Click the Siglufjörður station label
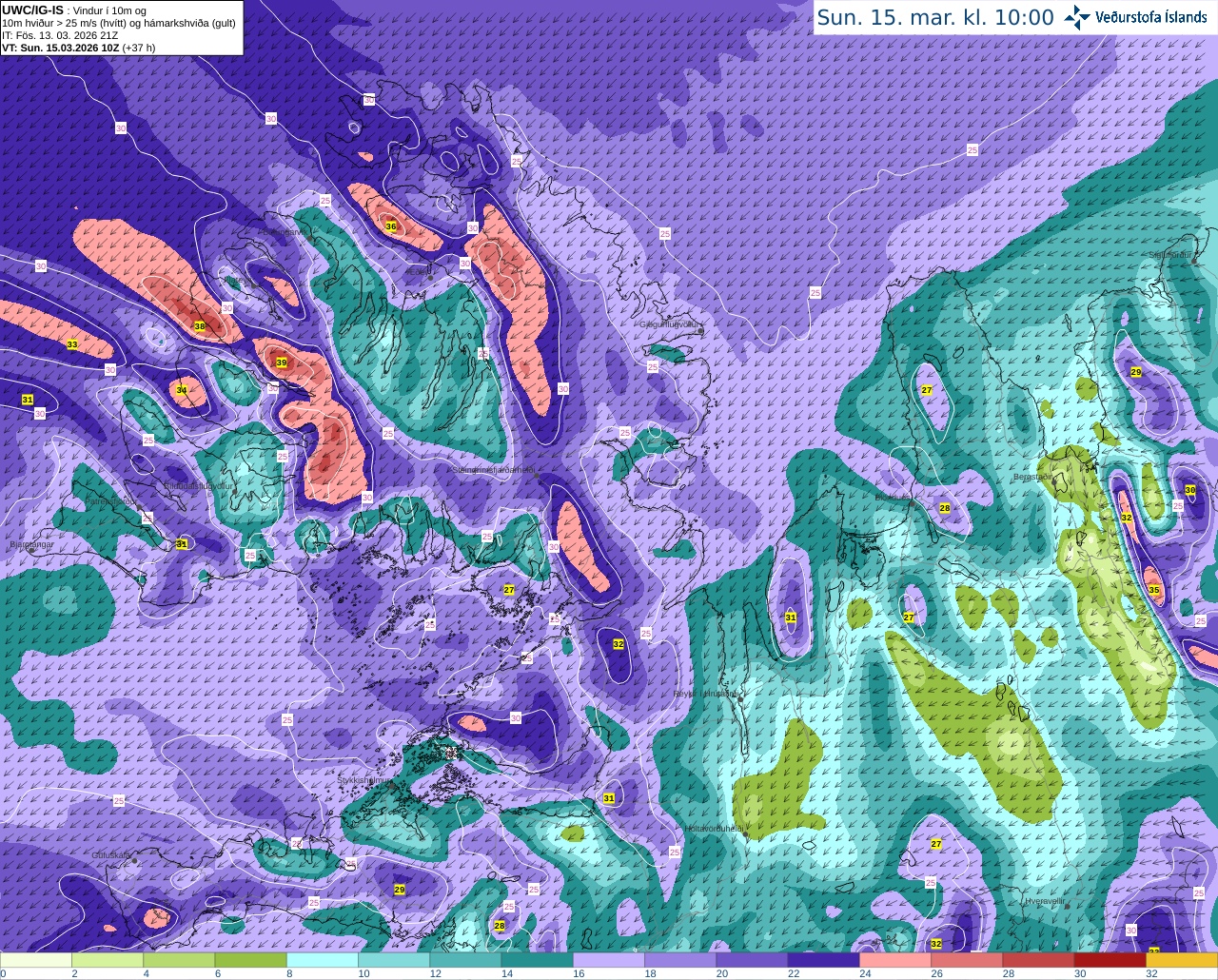Image resolution: width=1218 pixels, height=980 pixels. click(1169, 255)
